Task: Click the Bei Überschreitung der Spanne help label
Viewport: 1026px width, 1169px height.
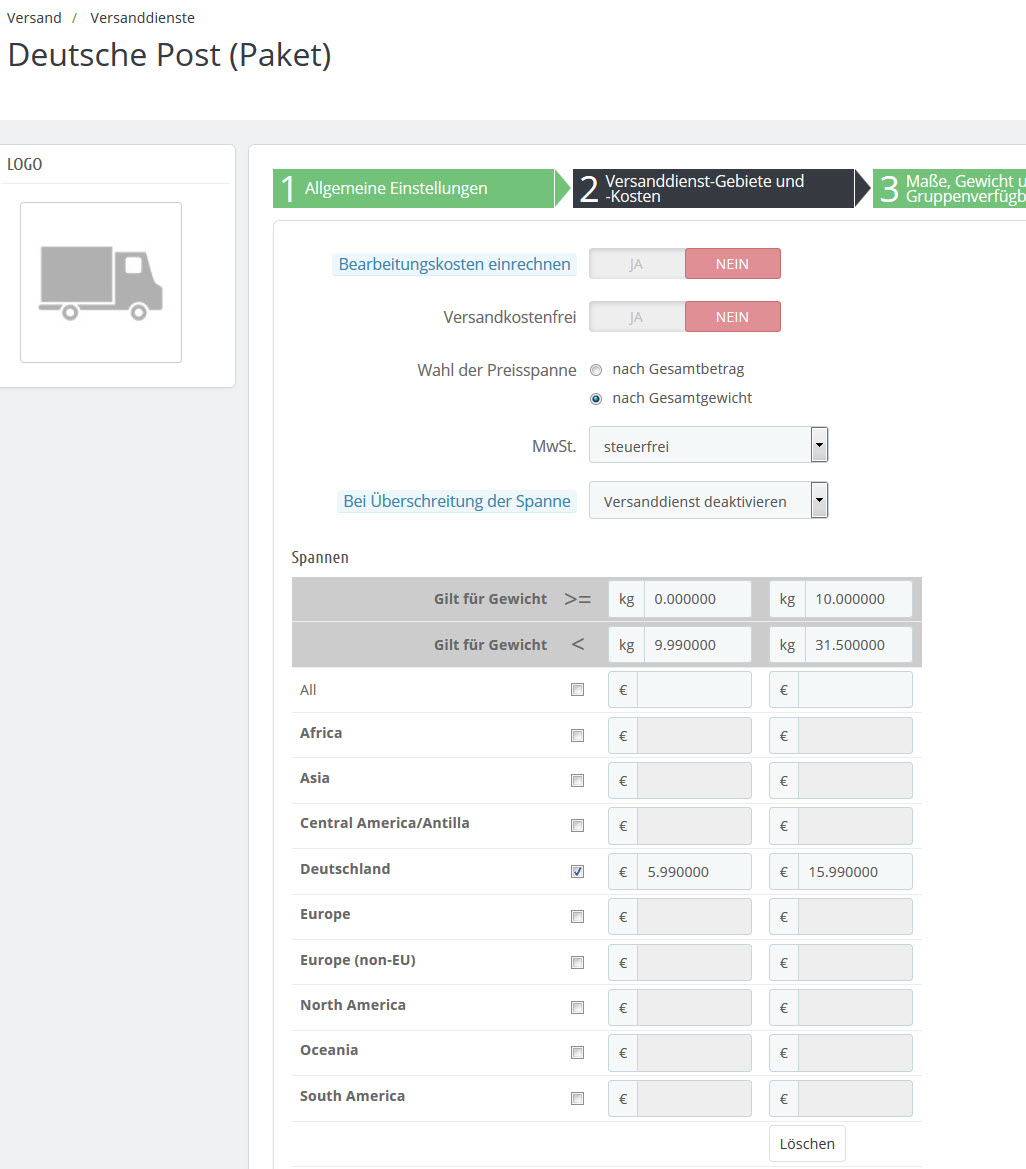Action: click(456, 501)
